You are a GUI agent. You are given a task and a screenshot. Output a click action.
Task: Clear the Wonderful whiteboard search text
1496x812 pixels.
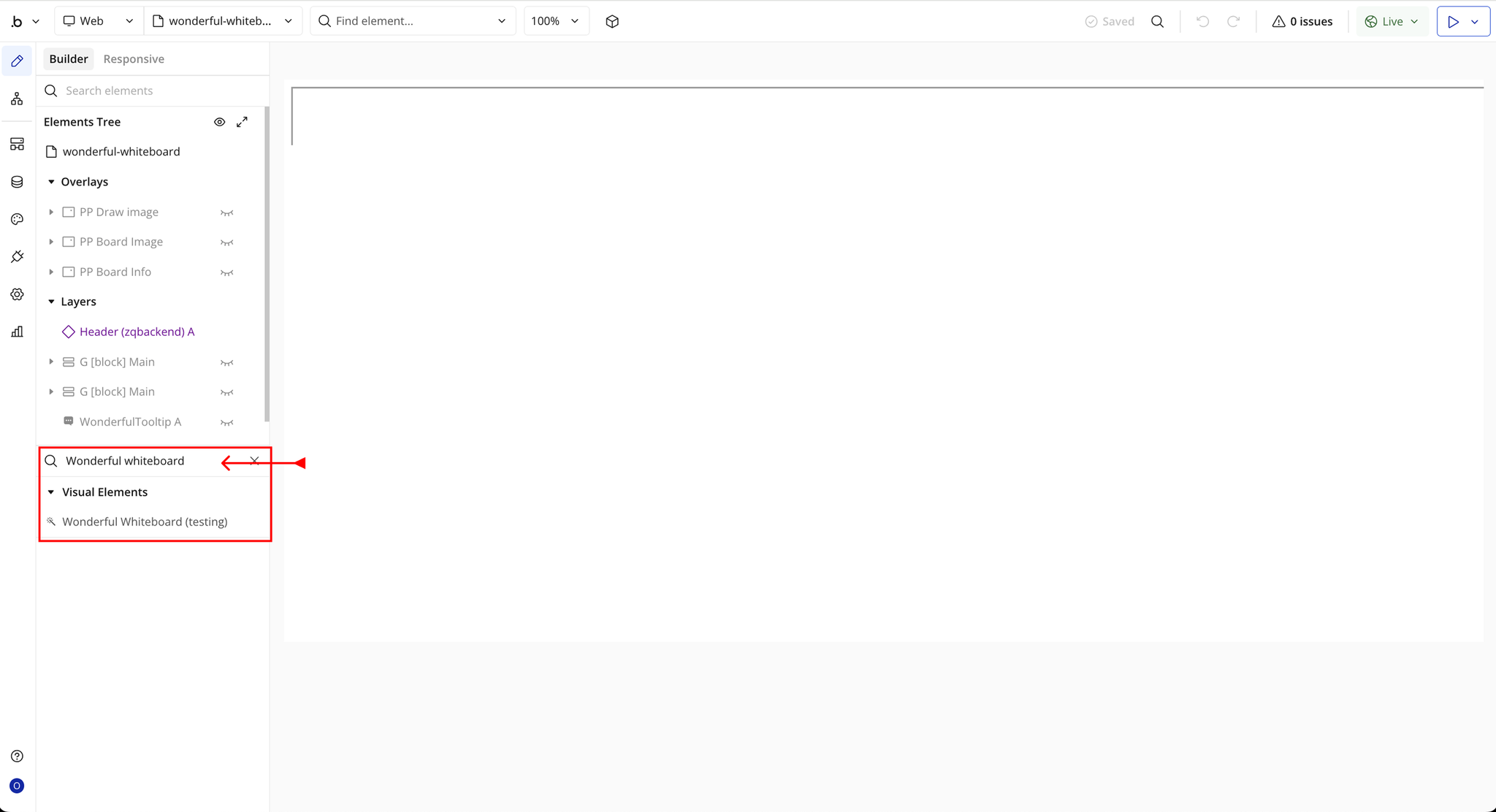(x=254, y=461)
